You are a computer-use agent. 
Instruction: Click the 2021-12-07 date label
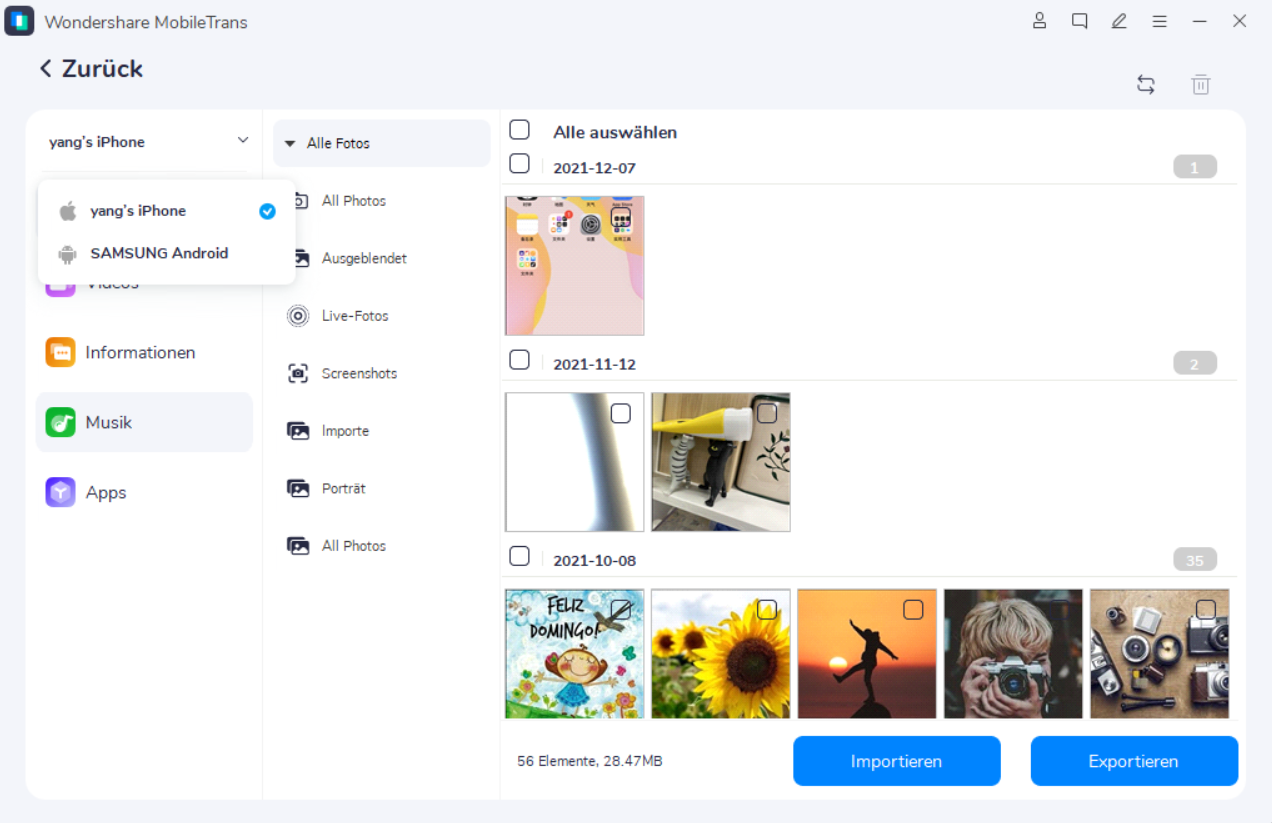pyautogui.click(x=594, y=168)
